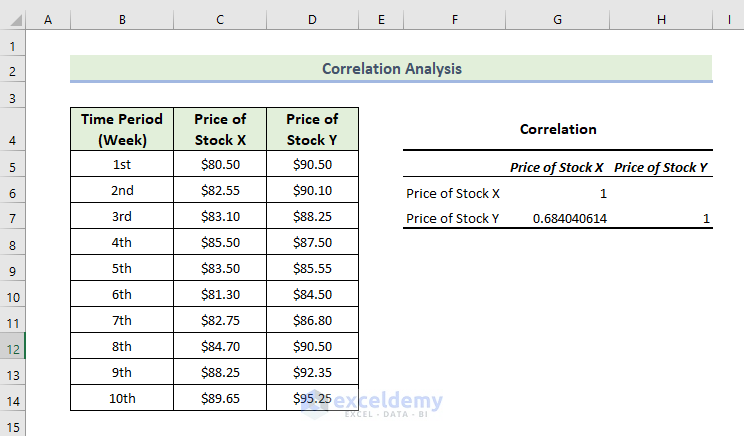Select the correlation value 0.684040614 cell

click(557, 219)
